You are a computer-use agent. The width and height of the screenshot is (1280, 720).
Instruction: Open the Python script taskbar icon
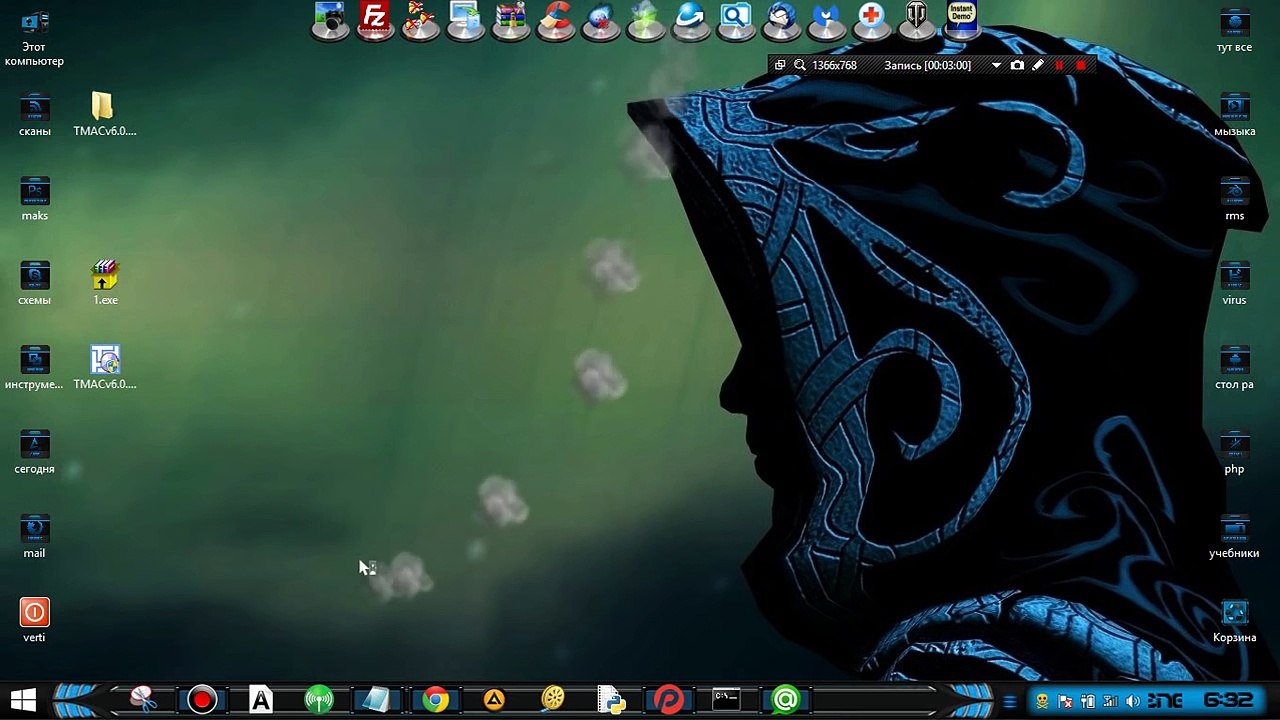coord(611,699)
